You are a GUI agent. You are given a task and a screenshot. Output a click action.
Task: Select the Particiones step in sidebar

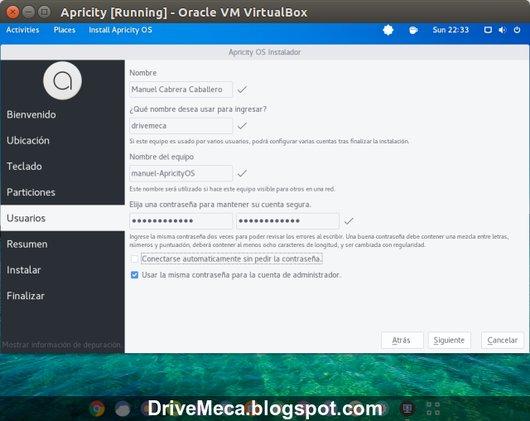(63, 192)
